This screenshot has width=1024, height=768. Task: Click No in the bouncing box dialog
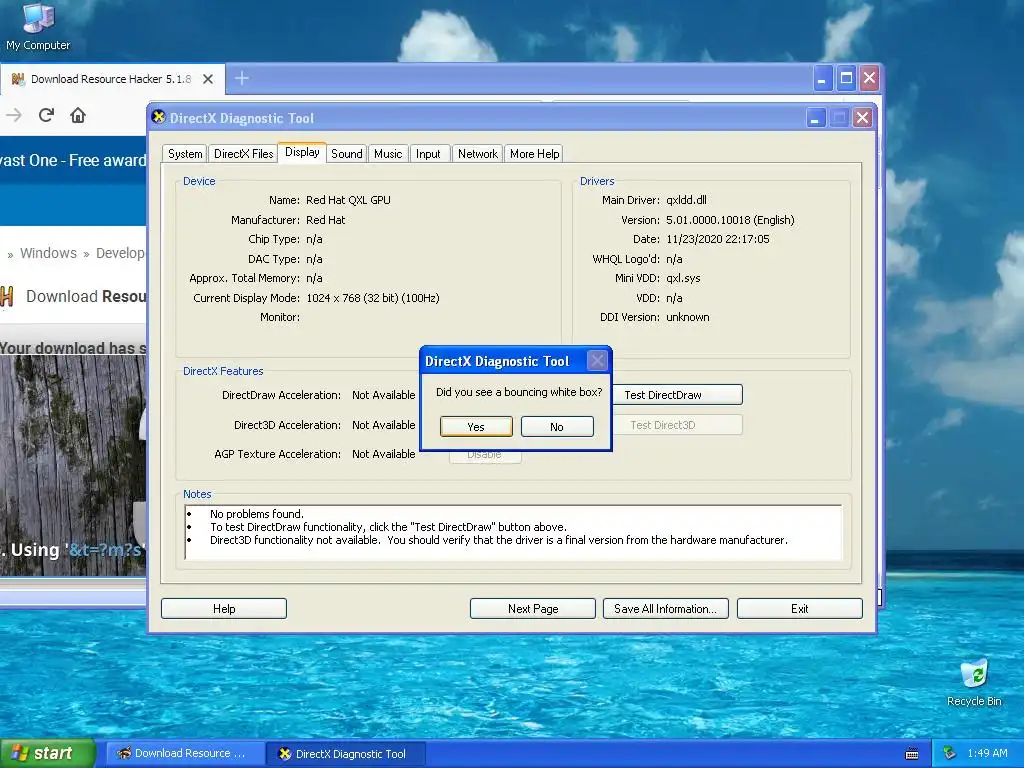pyautogui.click(x=557, y=426)
